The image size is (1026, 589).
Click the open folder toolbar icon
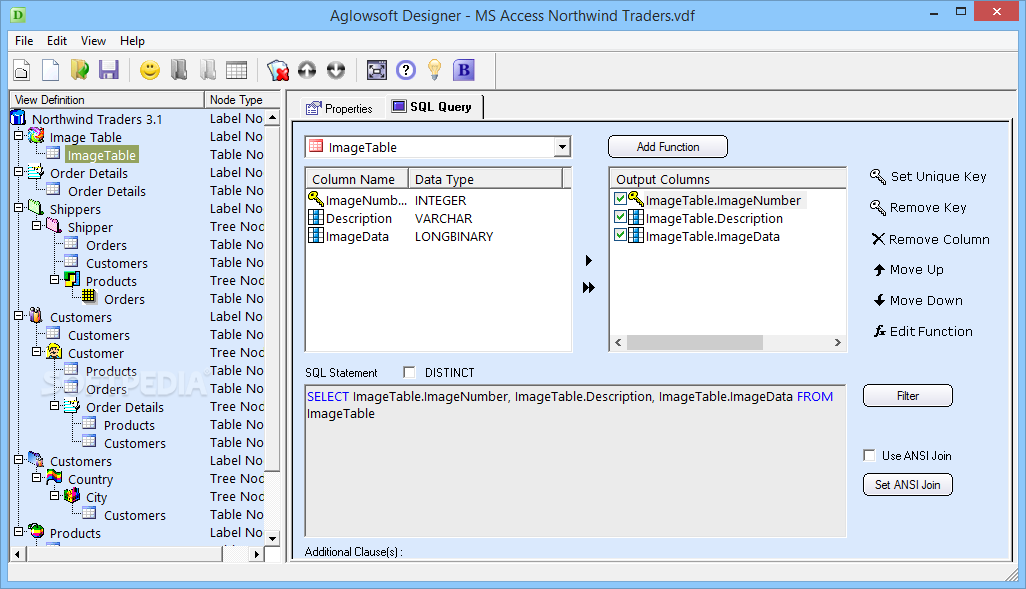pyautogui.click(x=80, y=70)
